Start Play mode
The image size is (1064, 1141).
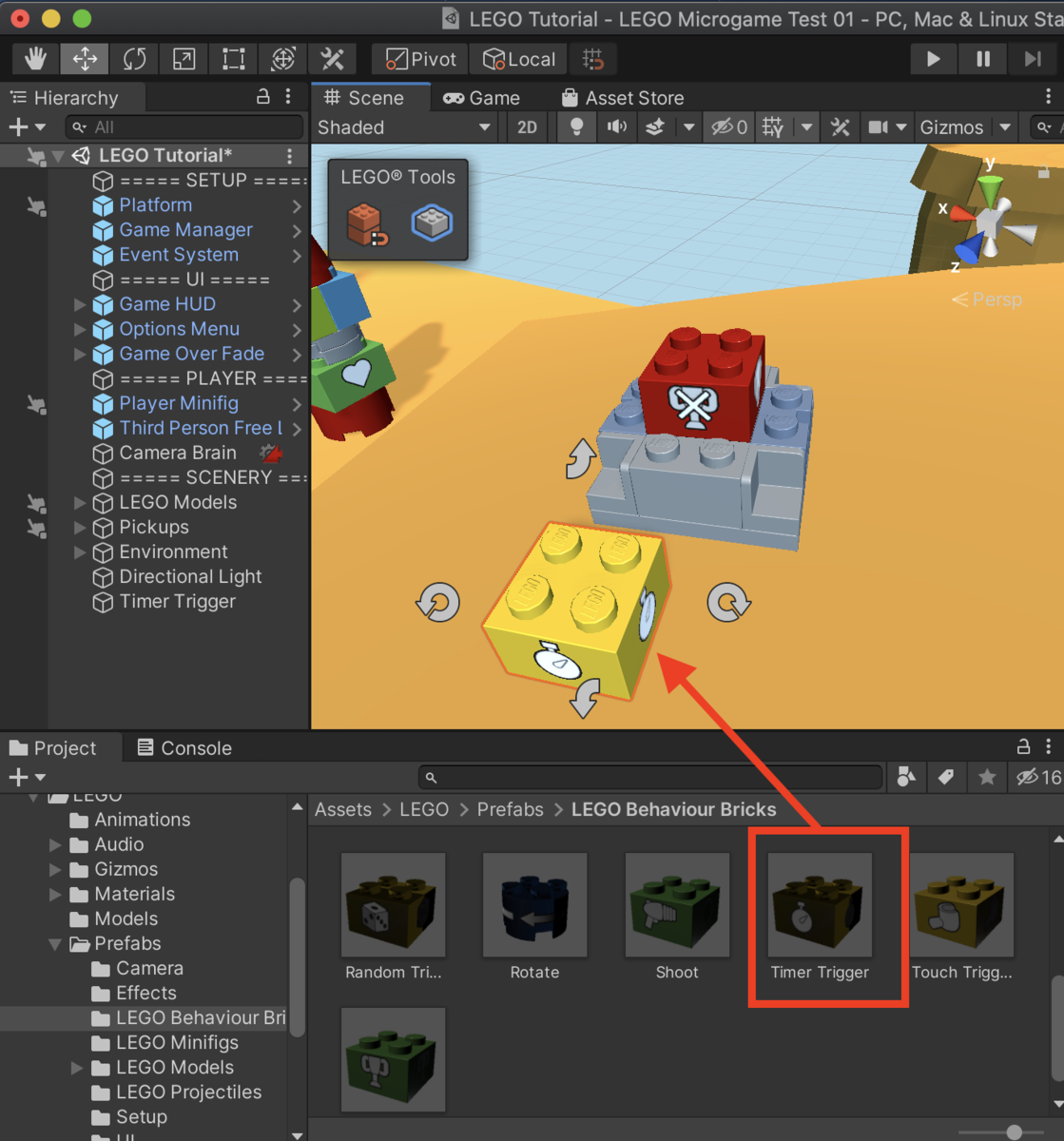933,59
